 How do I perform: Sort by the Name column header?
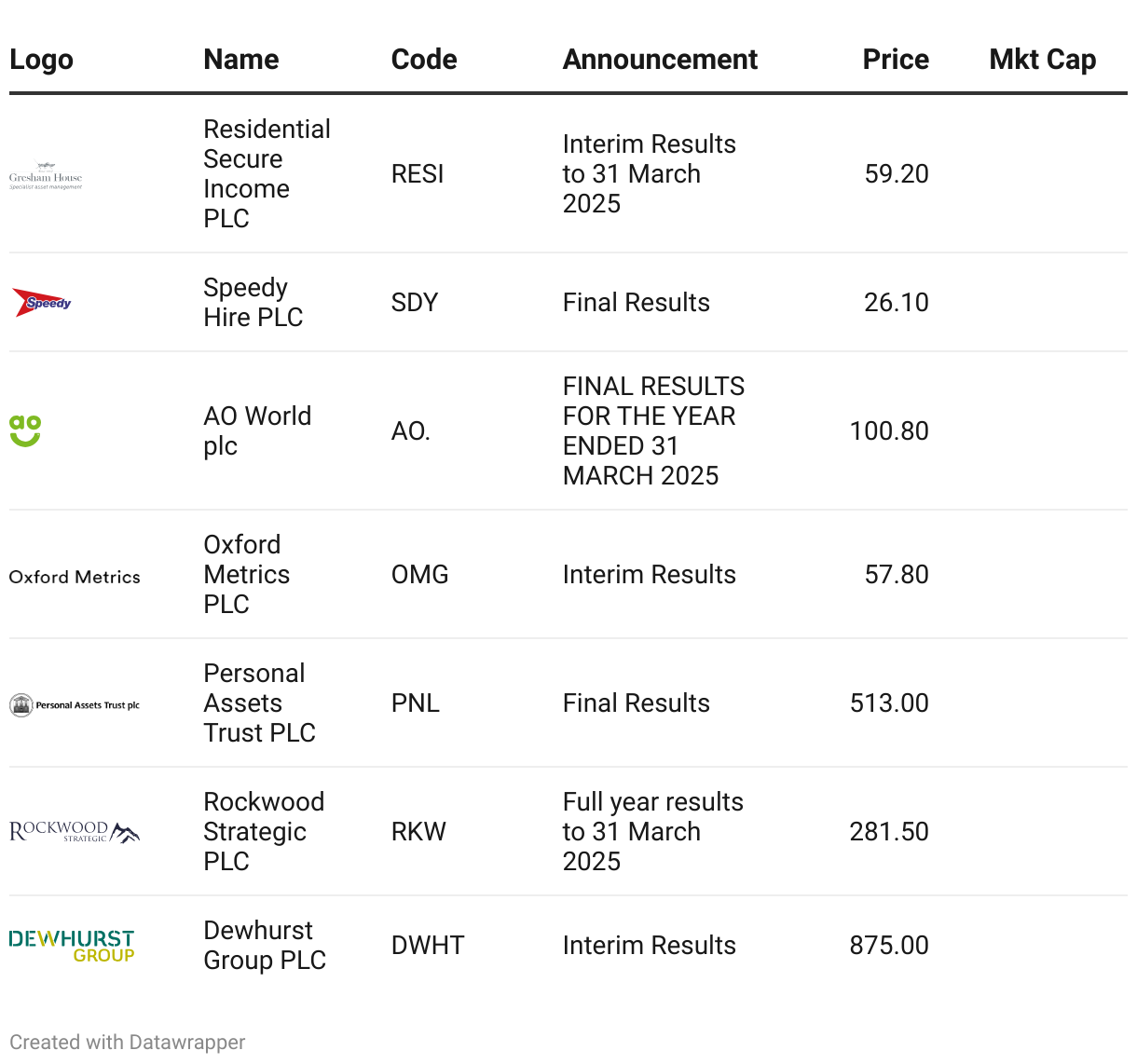click(241, 60)
